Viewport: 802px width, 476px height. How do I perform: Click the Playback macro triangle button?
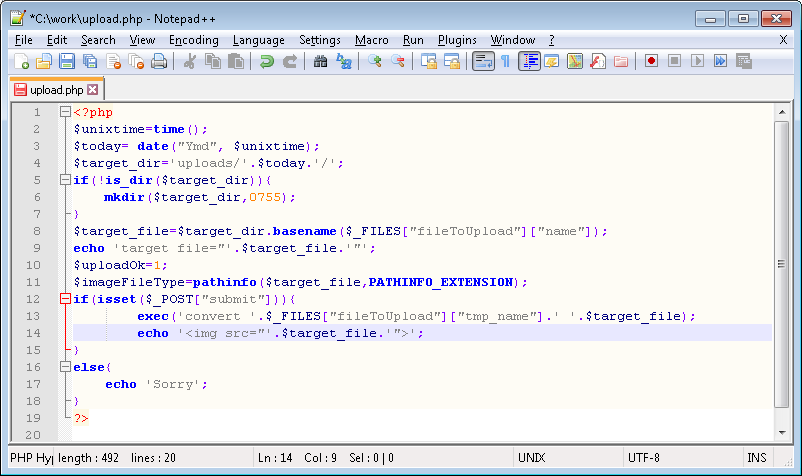point(697,61)
